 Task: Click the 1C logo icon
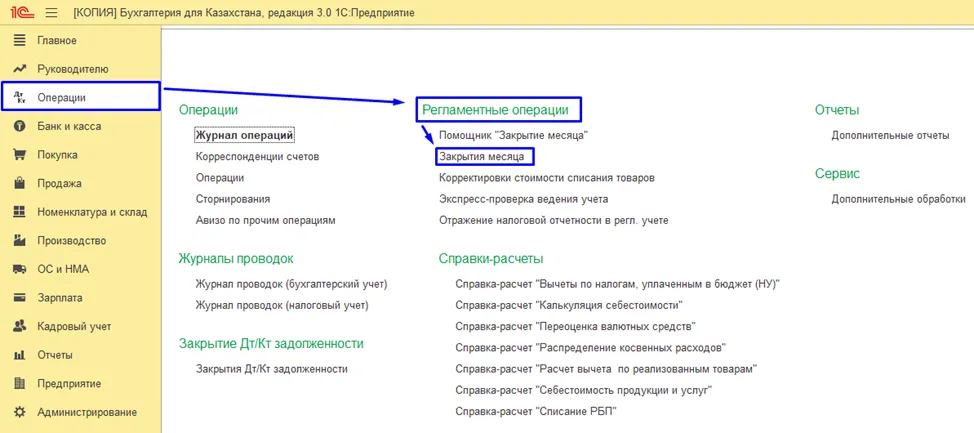[x=22, y=12]
